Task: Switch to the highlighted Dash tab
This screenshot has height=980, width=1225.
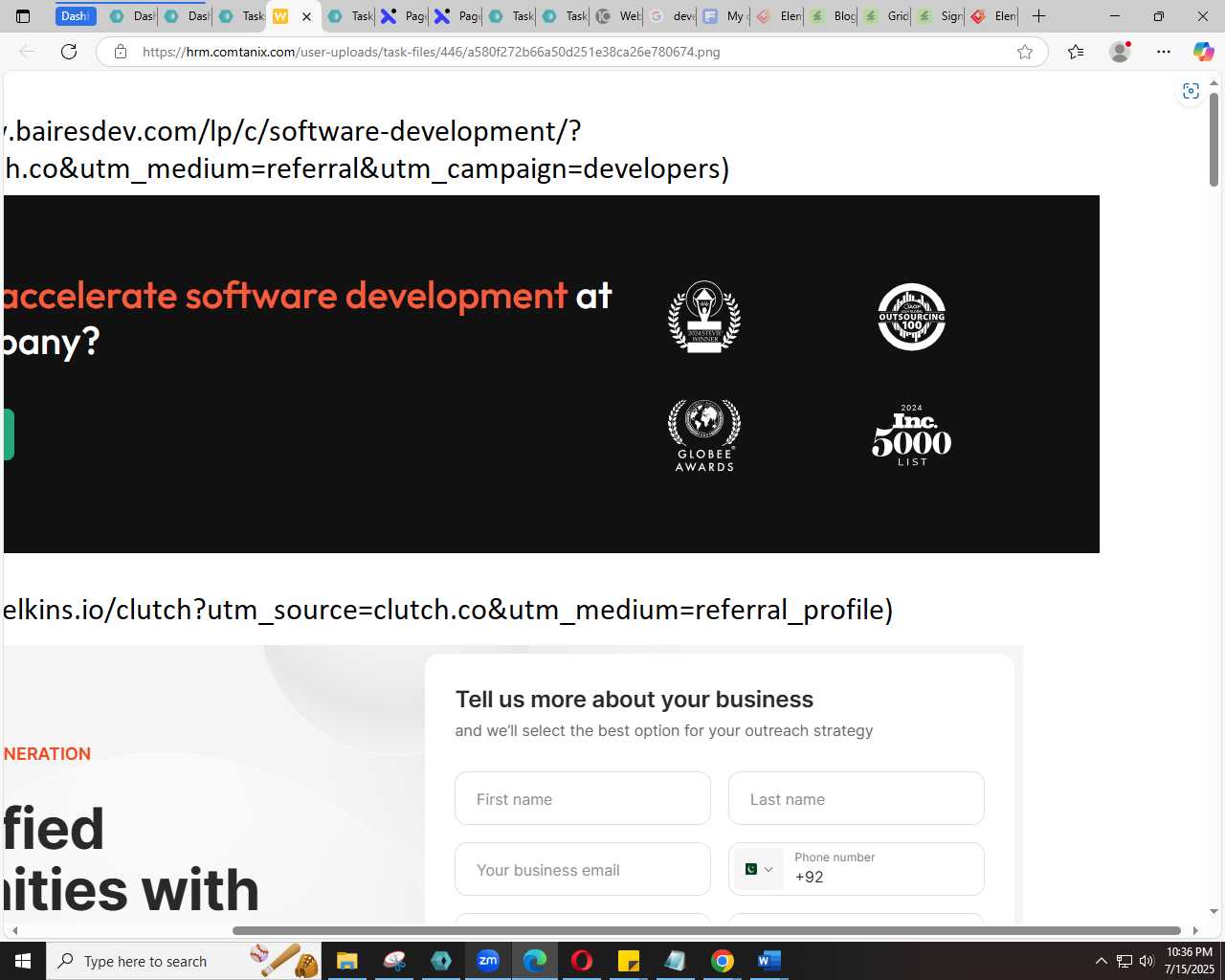Action: (x=76, y=16)
